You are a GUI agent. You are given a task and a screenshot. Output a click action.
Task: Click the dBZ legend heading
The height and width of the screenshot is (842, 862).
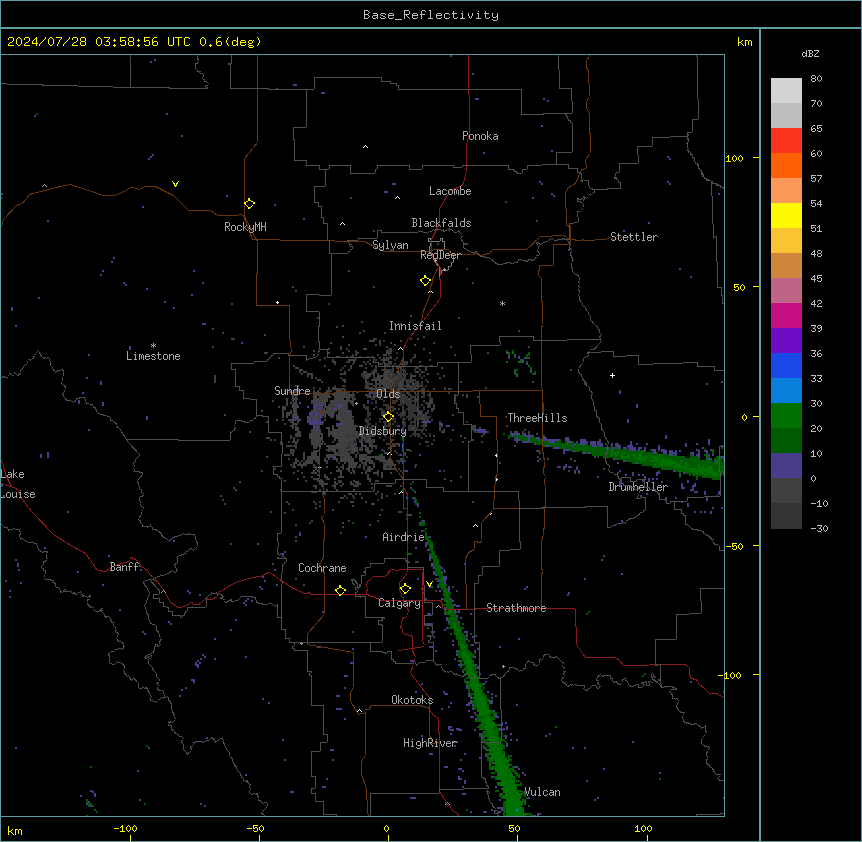(810, 53)
